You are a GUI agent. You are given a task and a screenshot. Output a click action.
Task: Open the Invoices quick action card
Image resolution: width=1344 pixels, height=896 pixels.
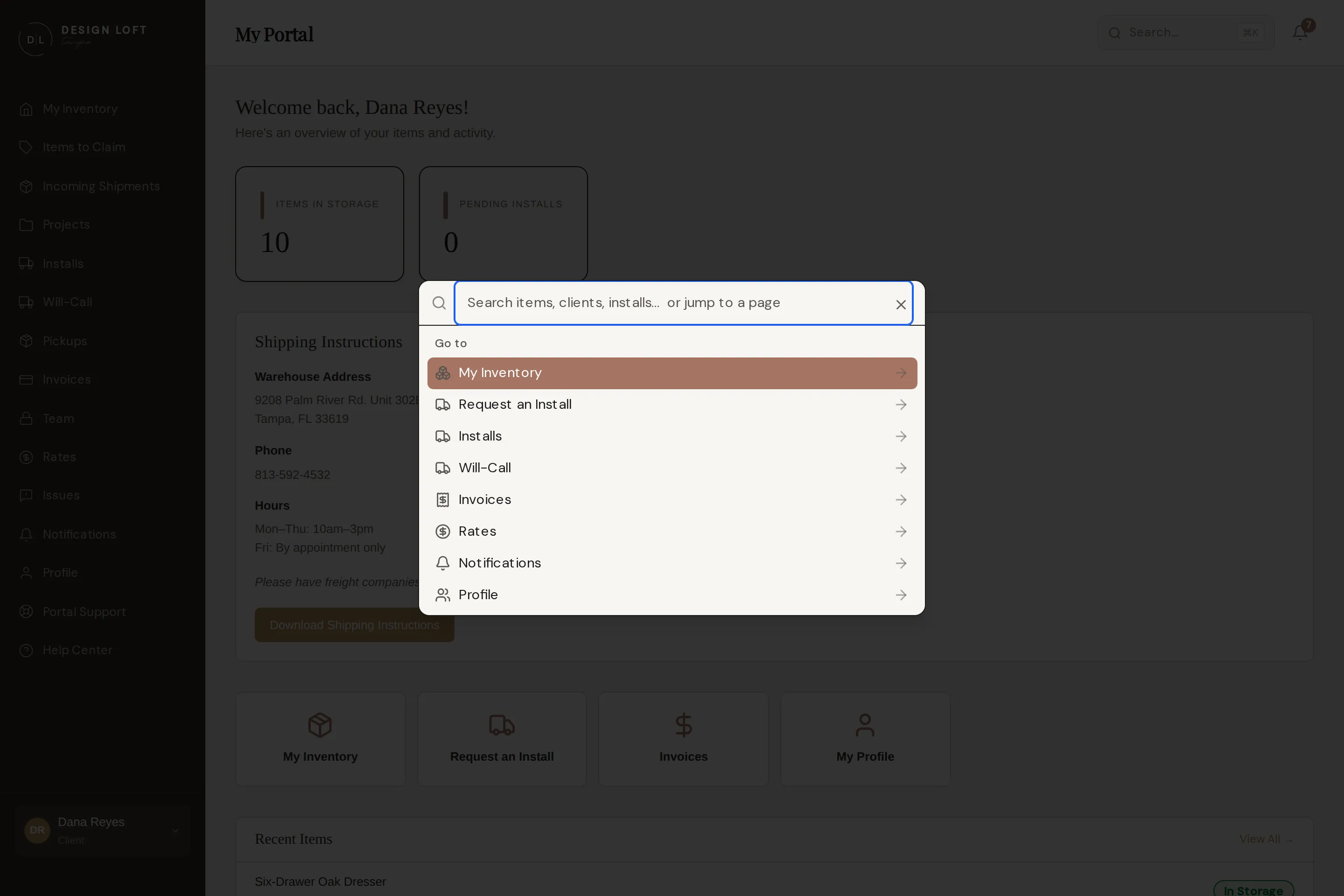pyautogui.click(x=683, y=739)
